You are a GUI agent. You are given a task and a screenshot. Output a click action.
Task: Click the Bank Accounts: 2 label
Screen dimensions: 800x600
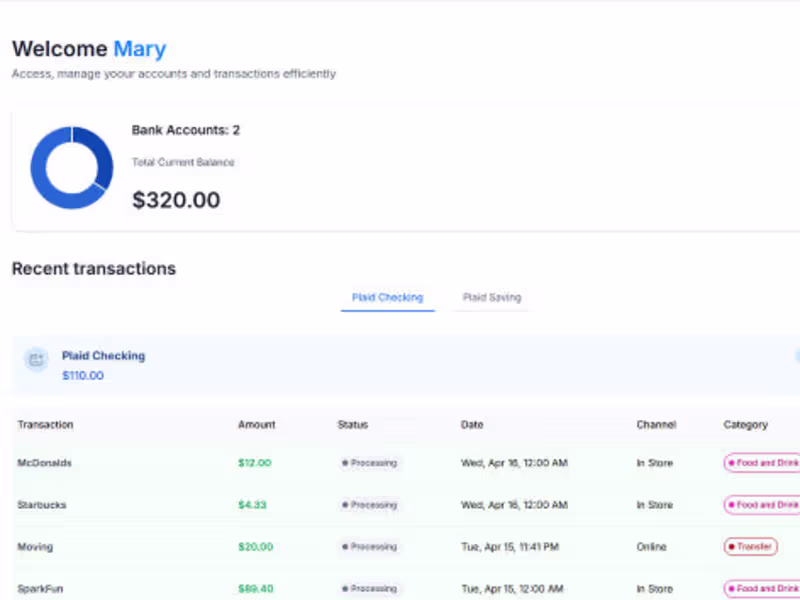(184, 129)
